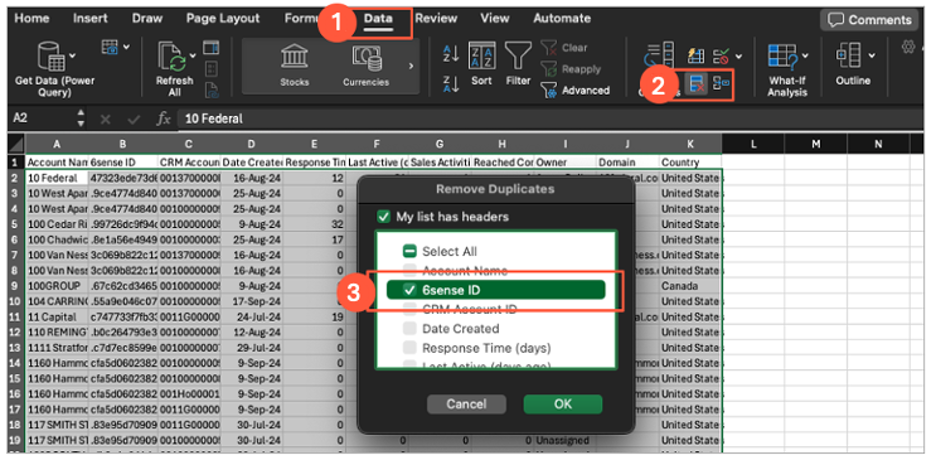Switch to the Insert tab

click(90, 18)
